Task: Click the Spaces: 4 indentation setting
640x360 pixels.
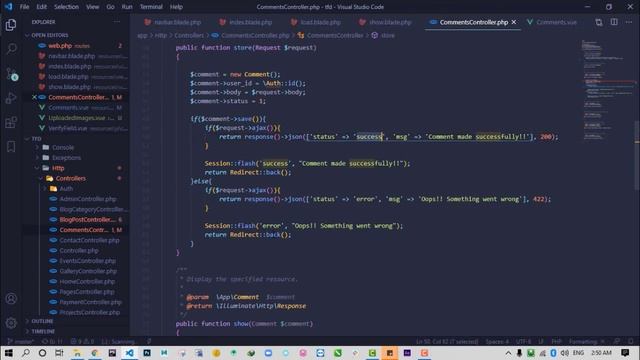Action: 497,342
